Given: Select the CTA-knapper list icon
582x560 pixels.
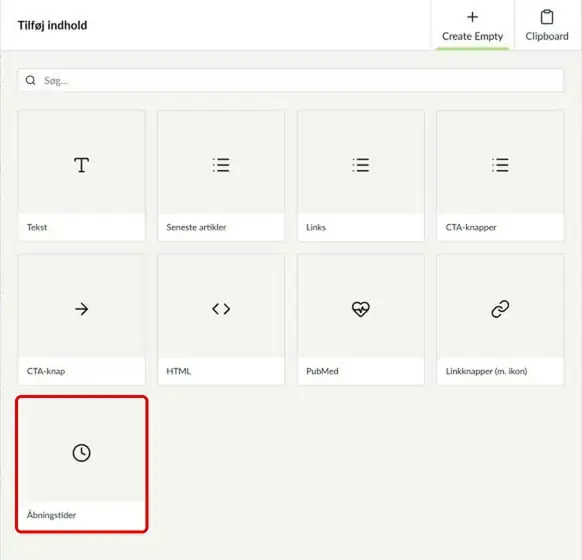Looking at the screenshot, I should [x=500, y=165].
